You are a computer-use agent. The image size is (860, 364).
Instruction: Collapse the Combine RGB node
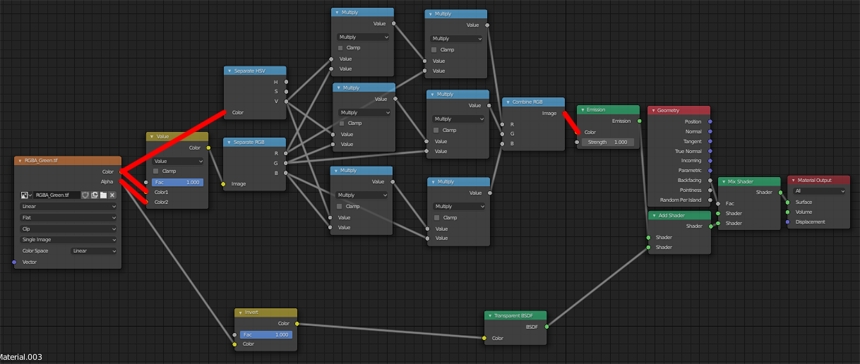[507, 102]
